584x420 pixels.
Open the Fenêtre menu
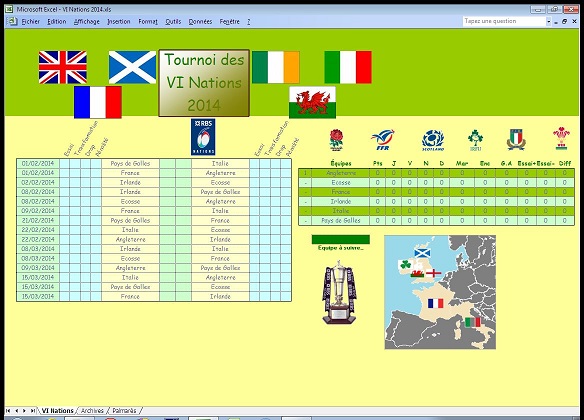click(x=230, y=22)
